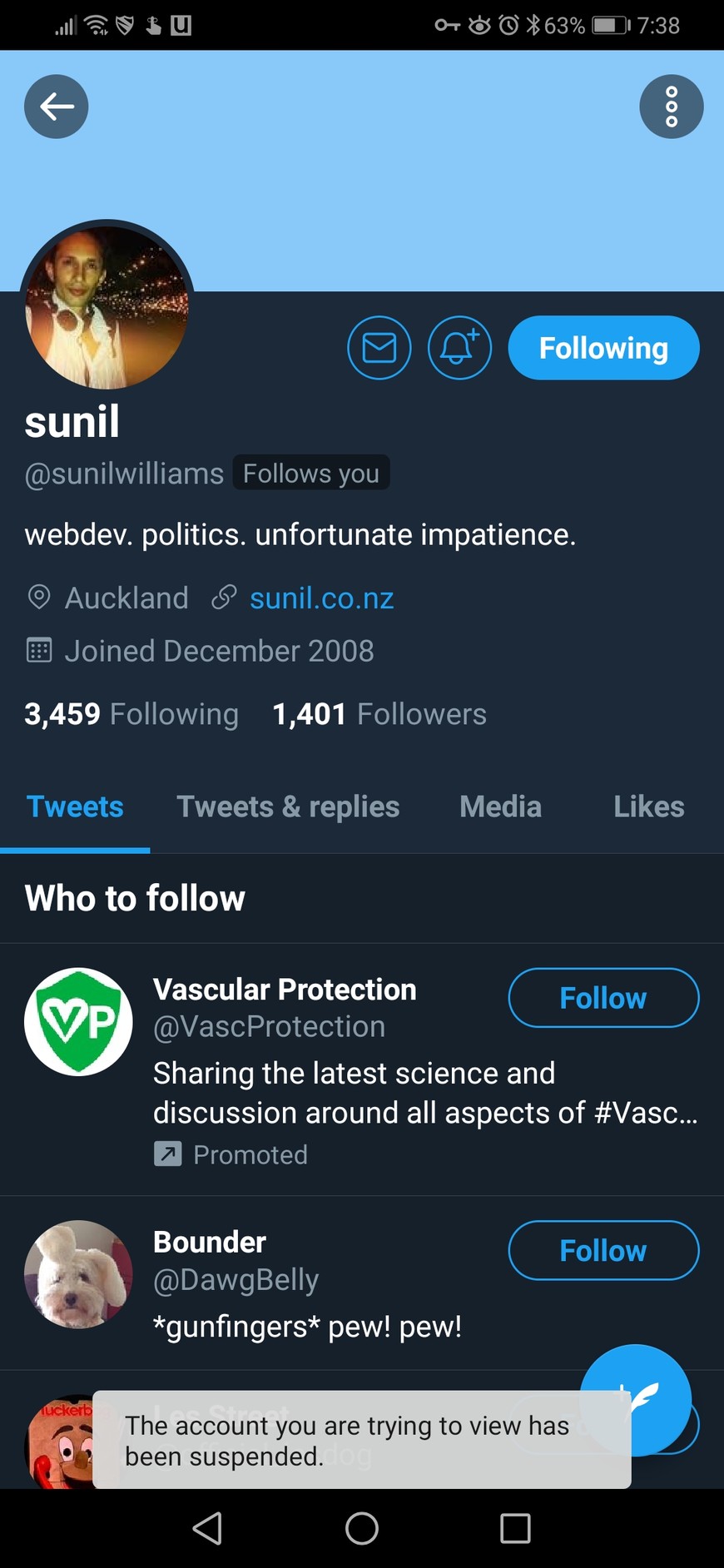The width and height of the screenshot is (724, 1568).
Task: Send a direct message via envelope icon
Action: 379,348
